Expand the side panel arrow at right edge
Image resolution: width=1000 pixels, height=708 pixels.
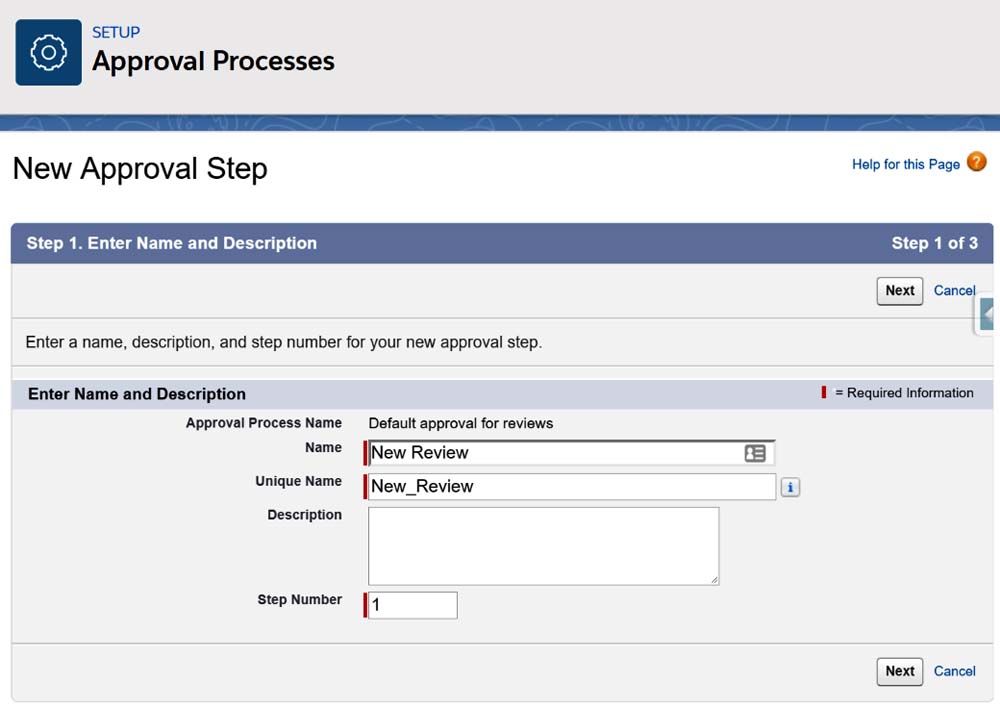coord(988,314)
